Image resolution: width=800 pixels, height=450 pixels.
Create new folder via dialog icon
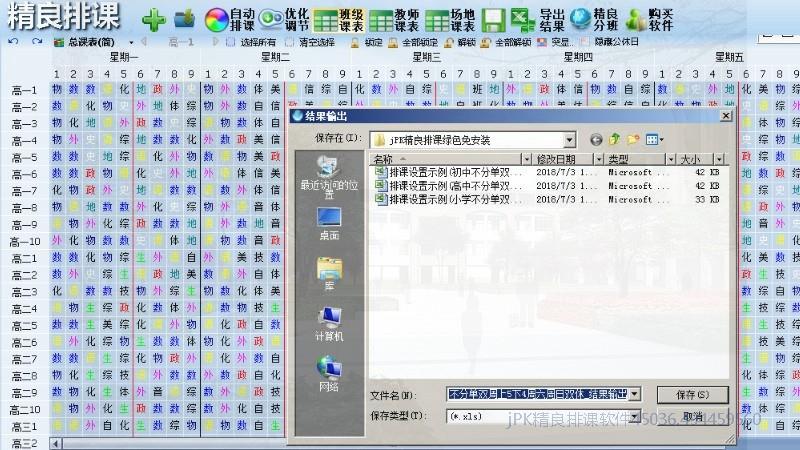coord(633,139)
